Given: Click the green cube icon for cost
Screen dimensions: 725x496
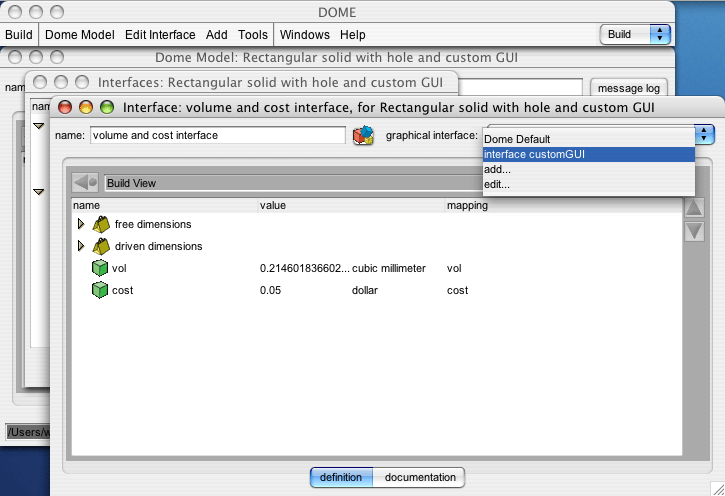Looking at the screenshot, I should 99,290.
